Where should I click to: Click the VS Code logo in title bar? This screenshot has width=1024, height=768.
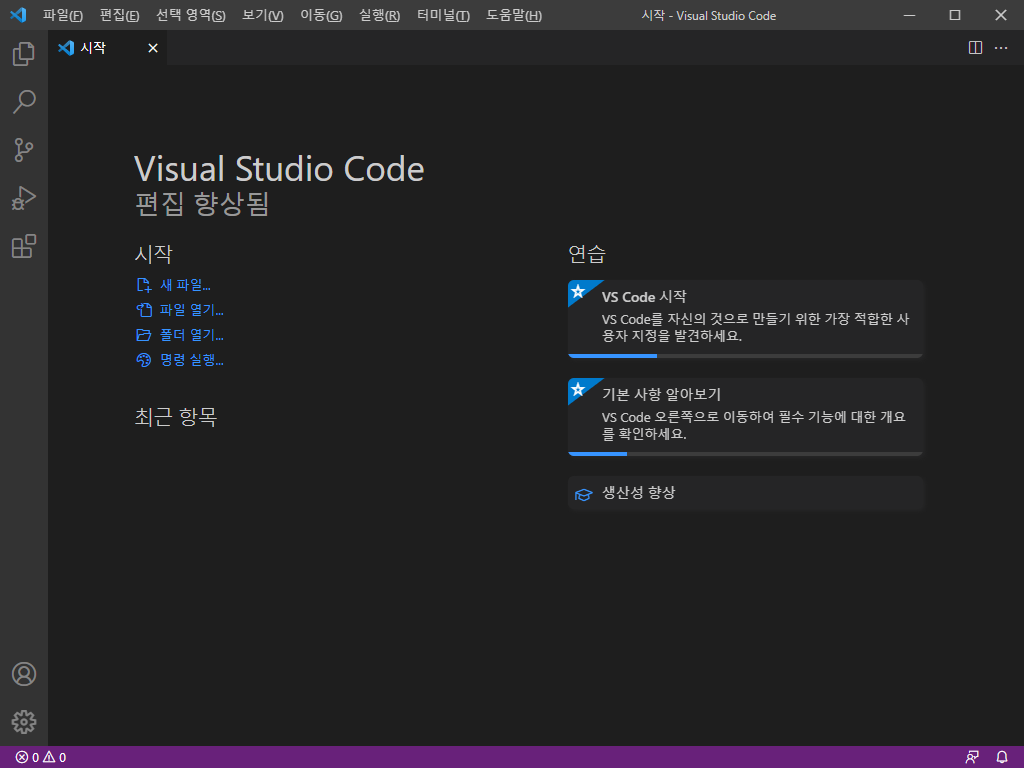(18, 14)
